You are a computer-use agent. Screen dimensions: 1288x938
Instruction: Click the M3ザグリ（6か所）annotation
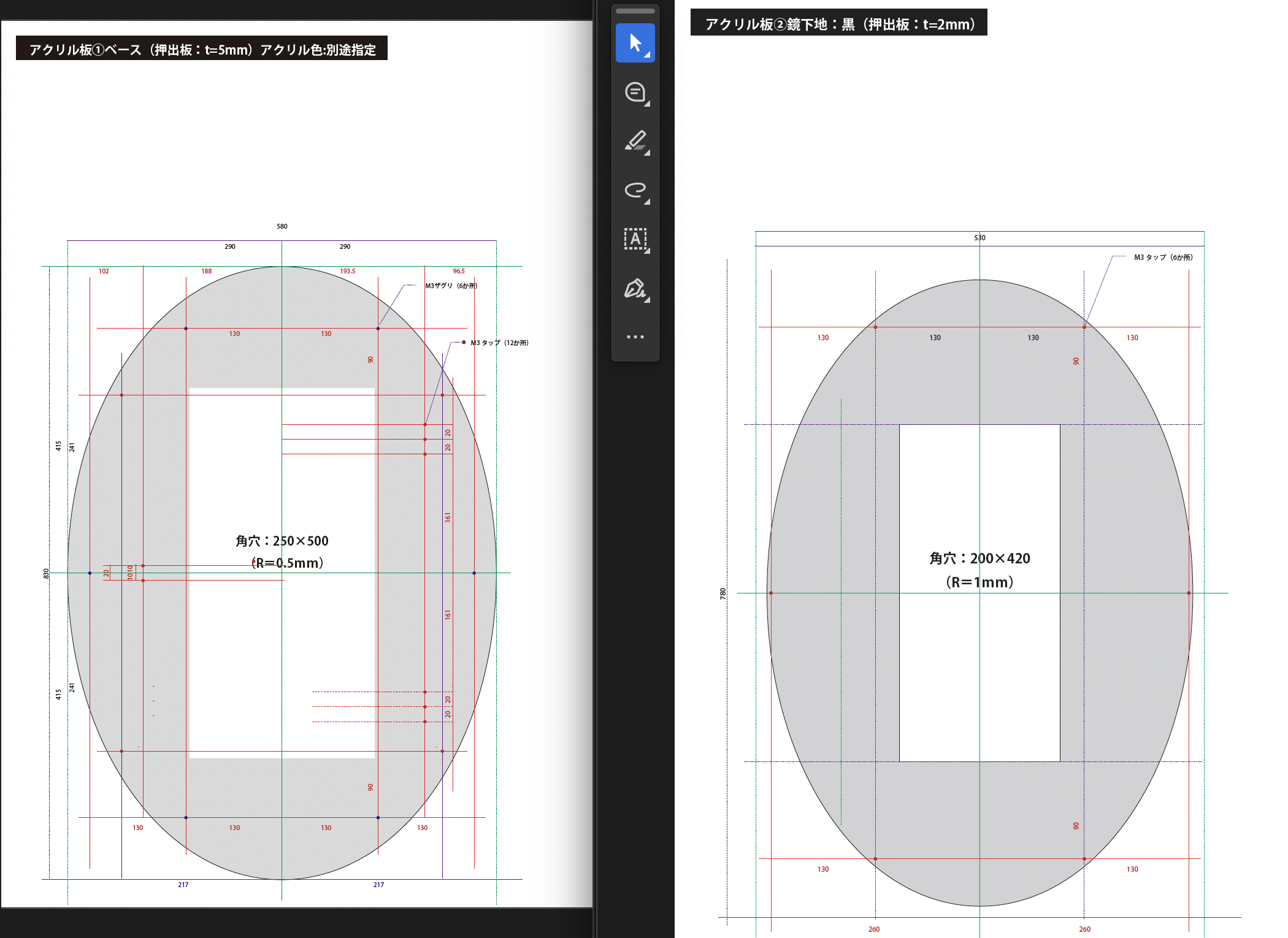(x=451, y=286)
